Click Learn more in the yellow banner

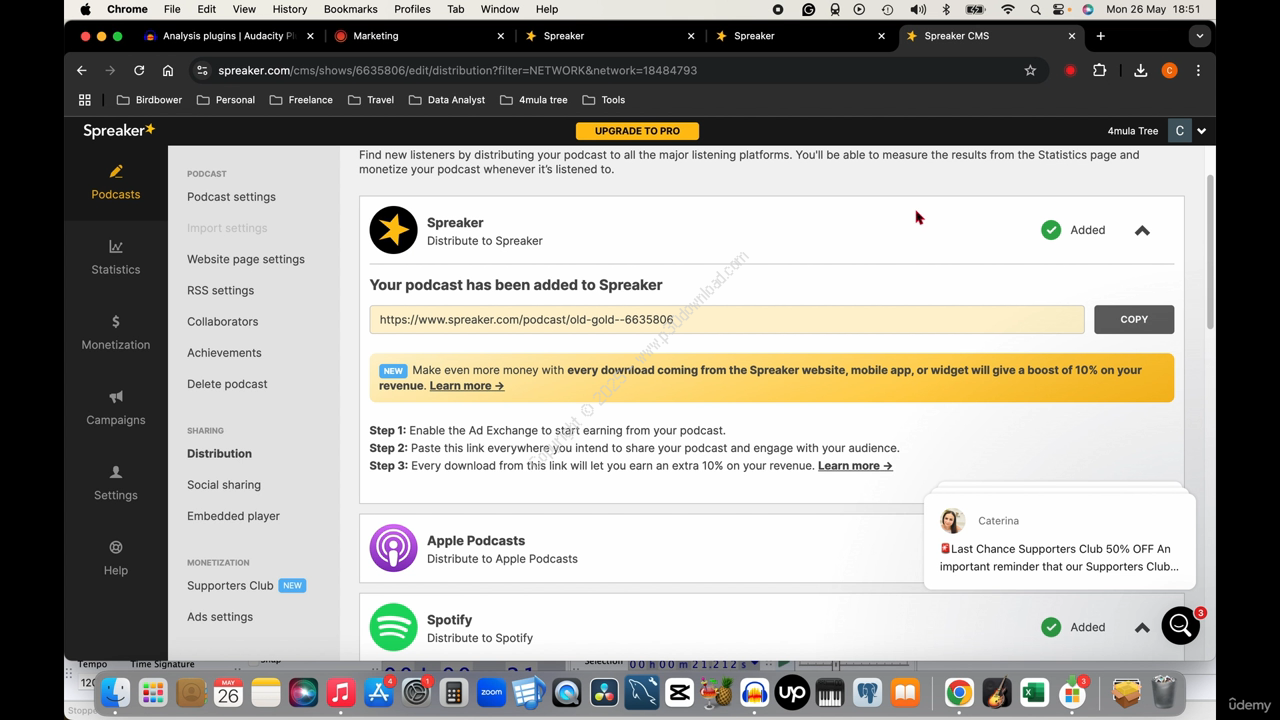click(x=467, y=386)
